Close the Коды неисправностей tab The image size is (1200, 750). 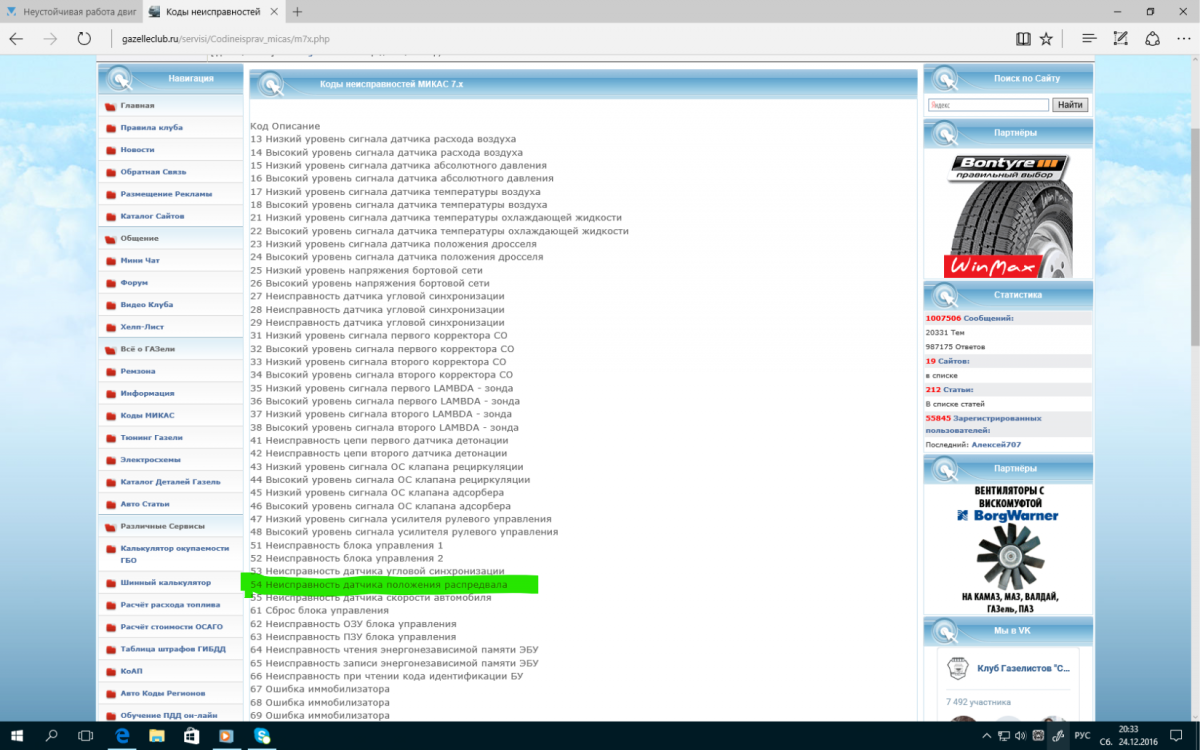tap(272, 12)
